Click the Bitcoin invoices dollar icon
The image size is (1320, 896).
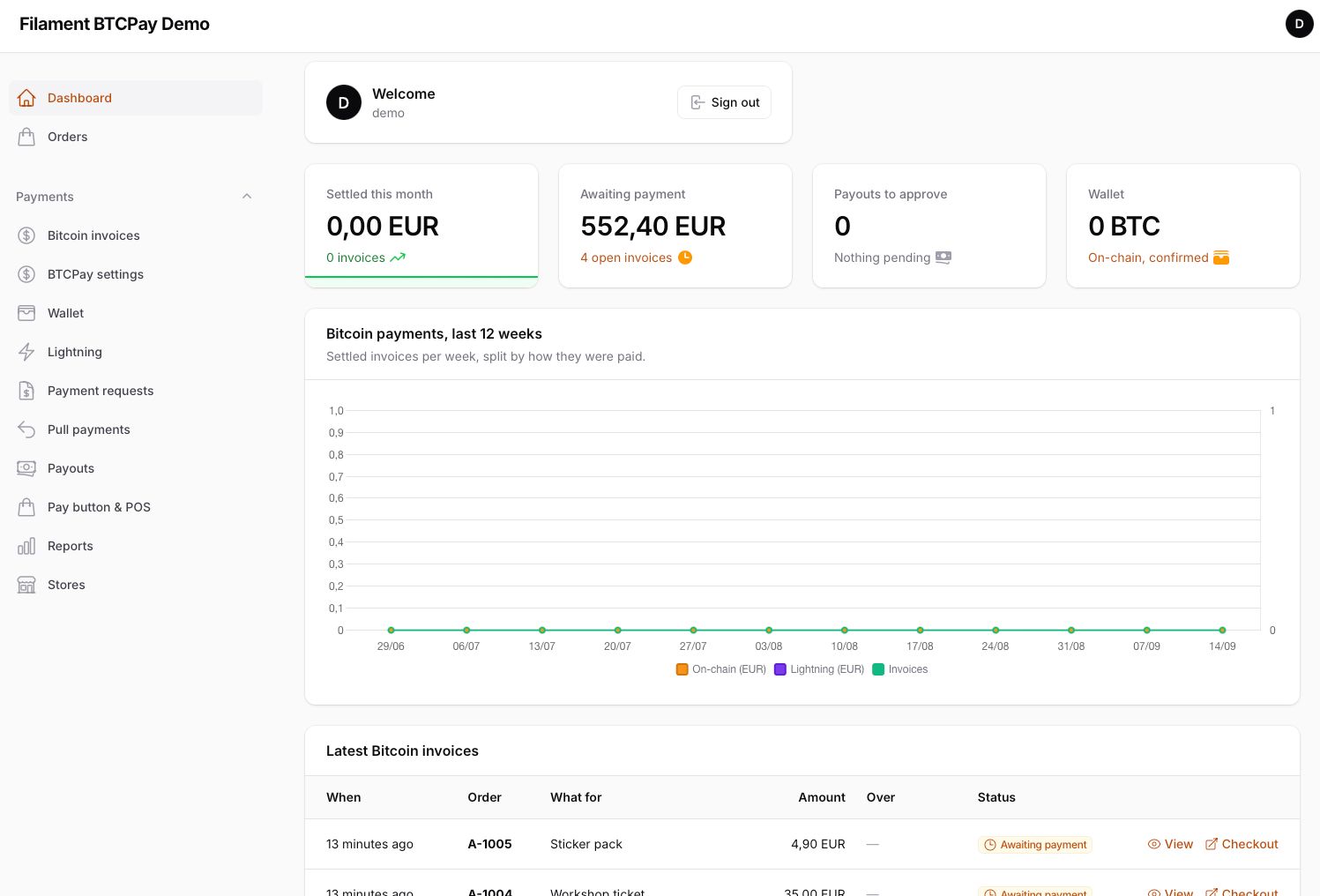pyautogui.click(x=26, y=235)
